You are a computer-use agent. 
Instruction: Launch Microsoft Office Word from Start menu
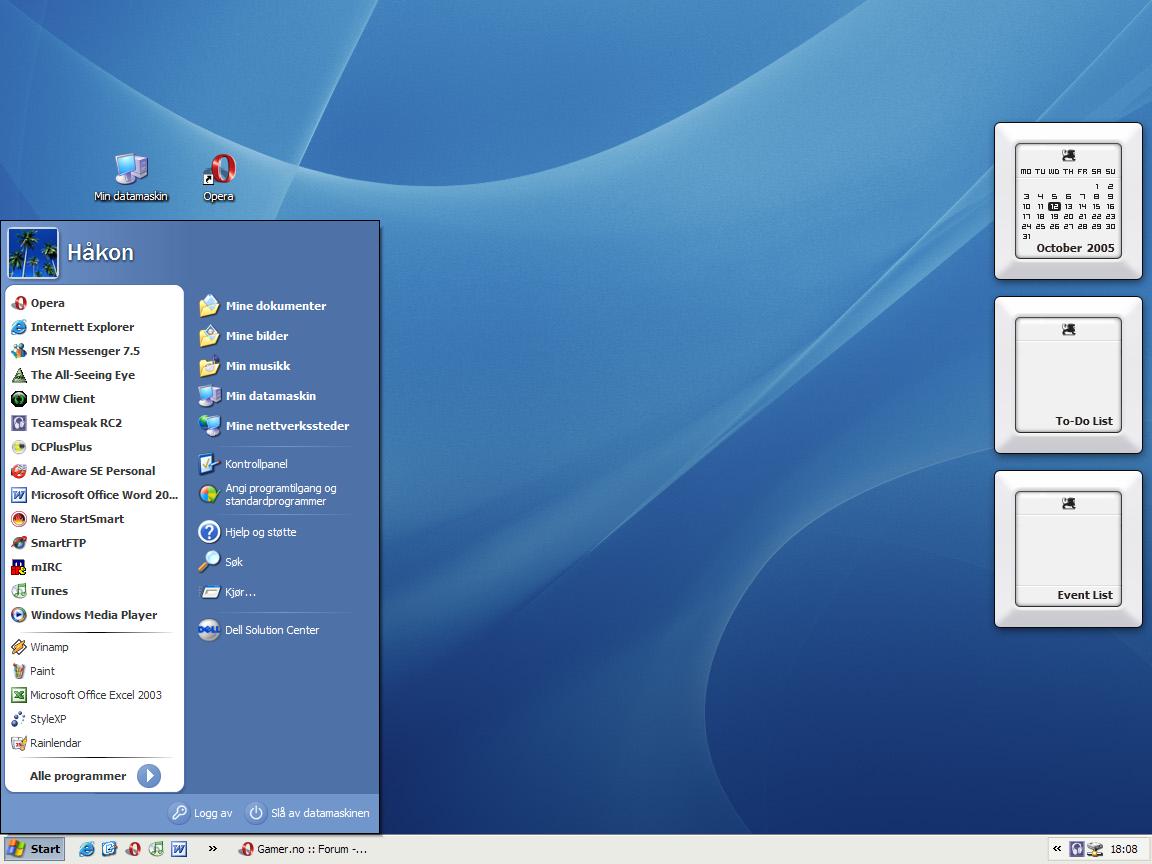[x=94, y=495]
